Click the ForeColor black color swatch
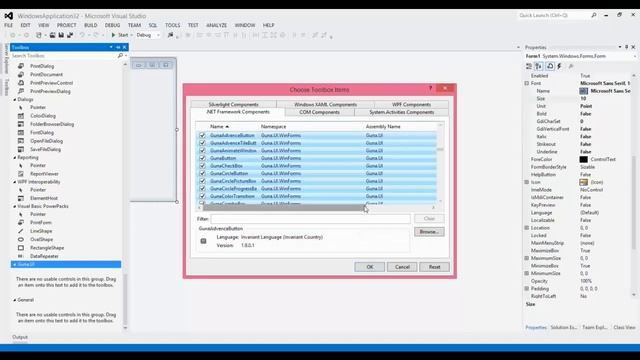The height and width of the screenshot is (360, 640). [x=584, y=160]
